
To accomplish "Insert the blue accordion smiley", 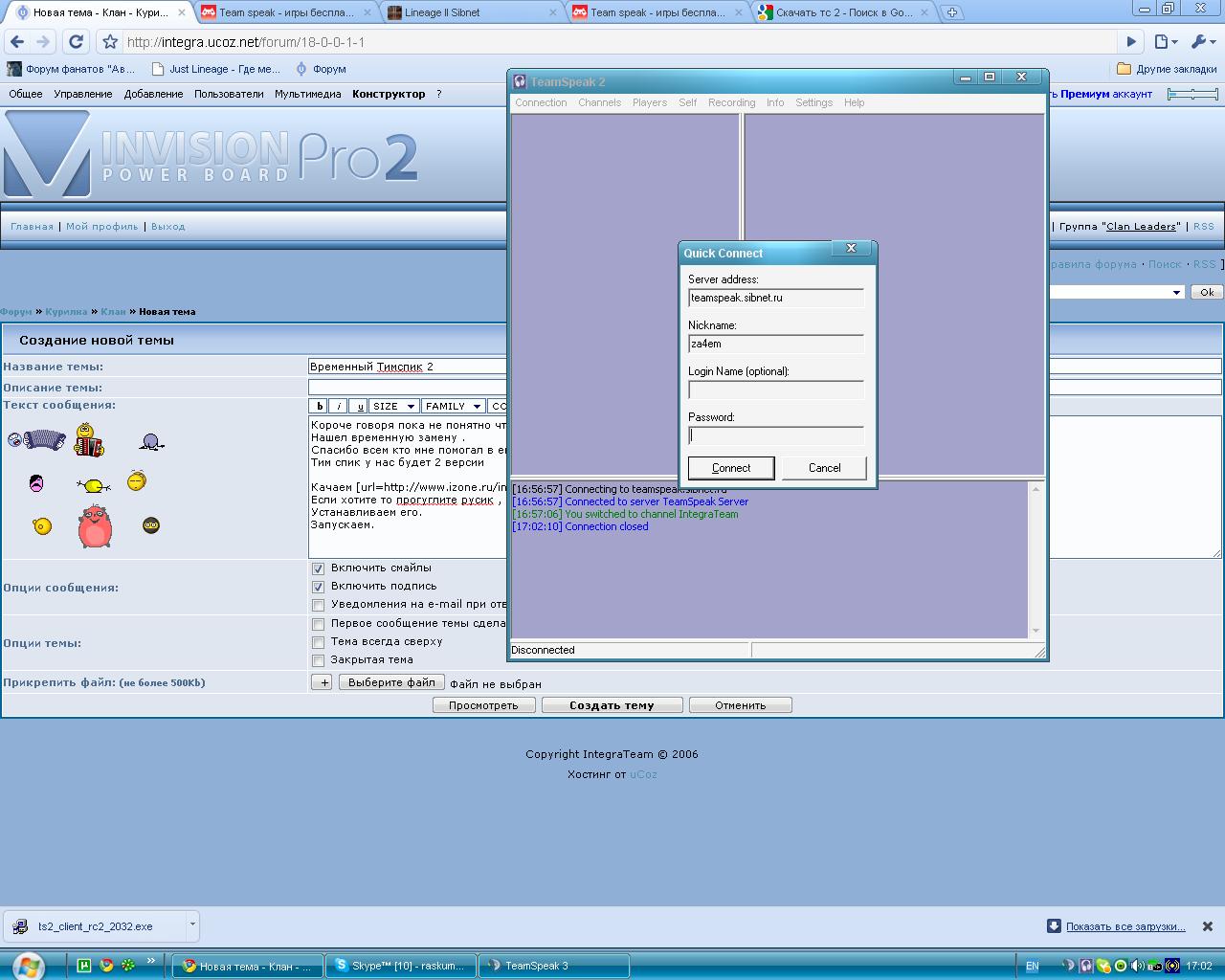I will 37,439.
